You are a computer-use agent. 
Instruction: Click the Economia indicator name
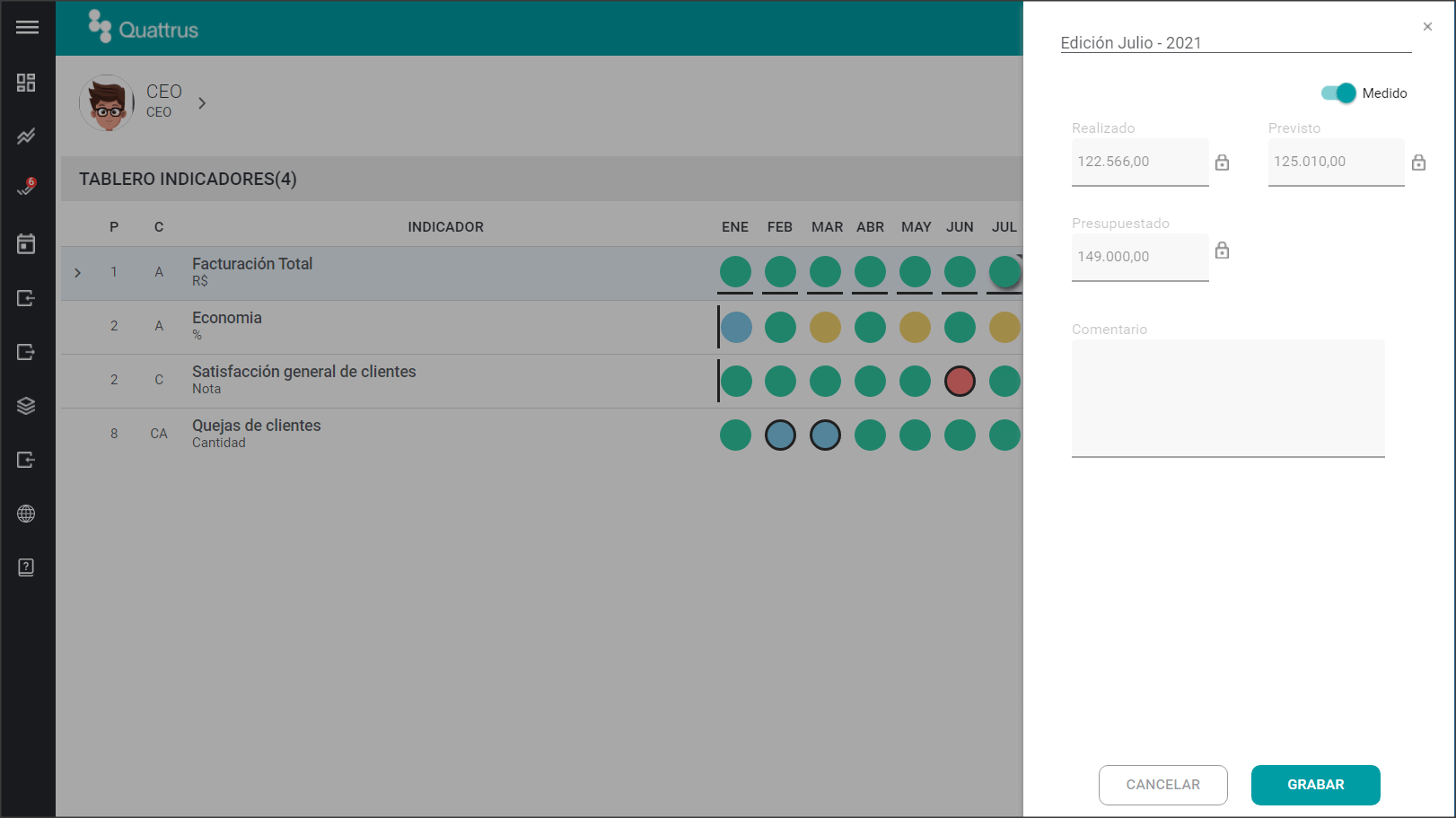pyautogui.click(x=227, y=318)
